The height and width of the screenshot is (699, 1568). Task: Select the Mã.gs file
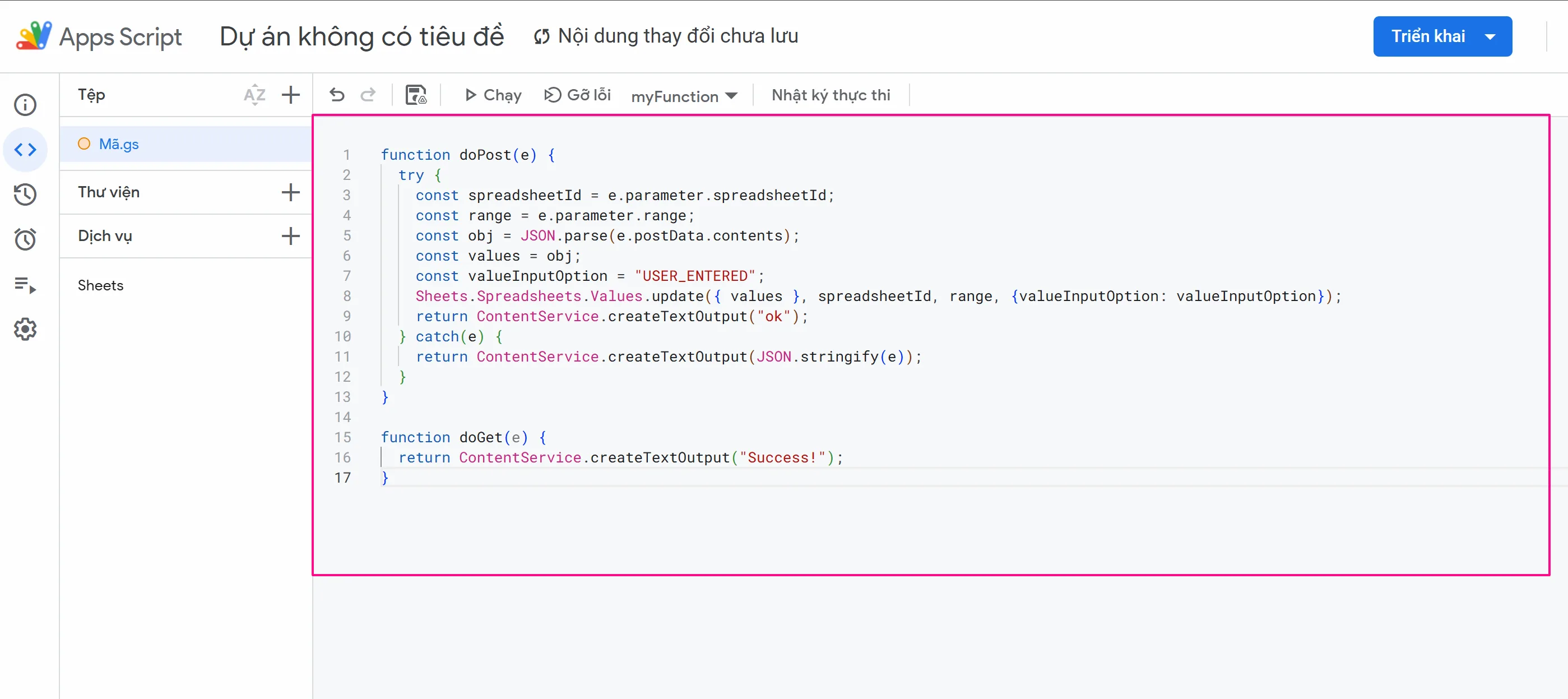coord(119,144)
